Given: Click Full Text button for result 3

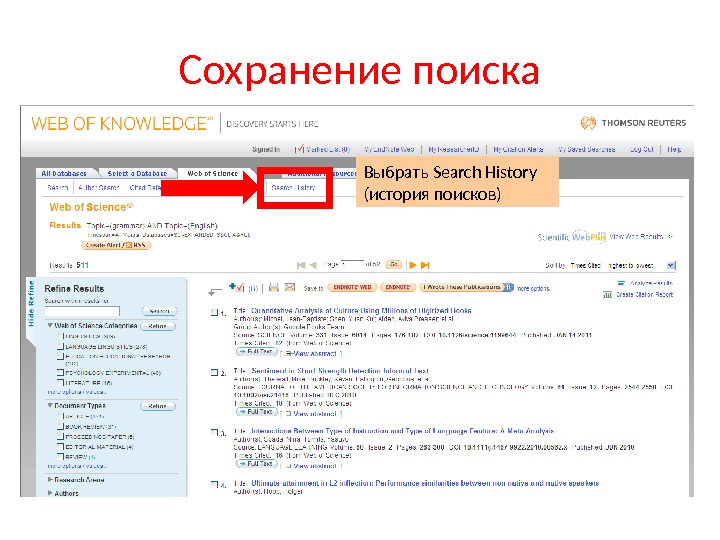Looking at the screenshot, I should (257, 464).
